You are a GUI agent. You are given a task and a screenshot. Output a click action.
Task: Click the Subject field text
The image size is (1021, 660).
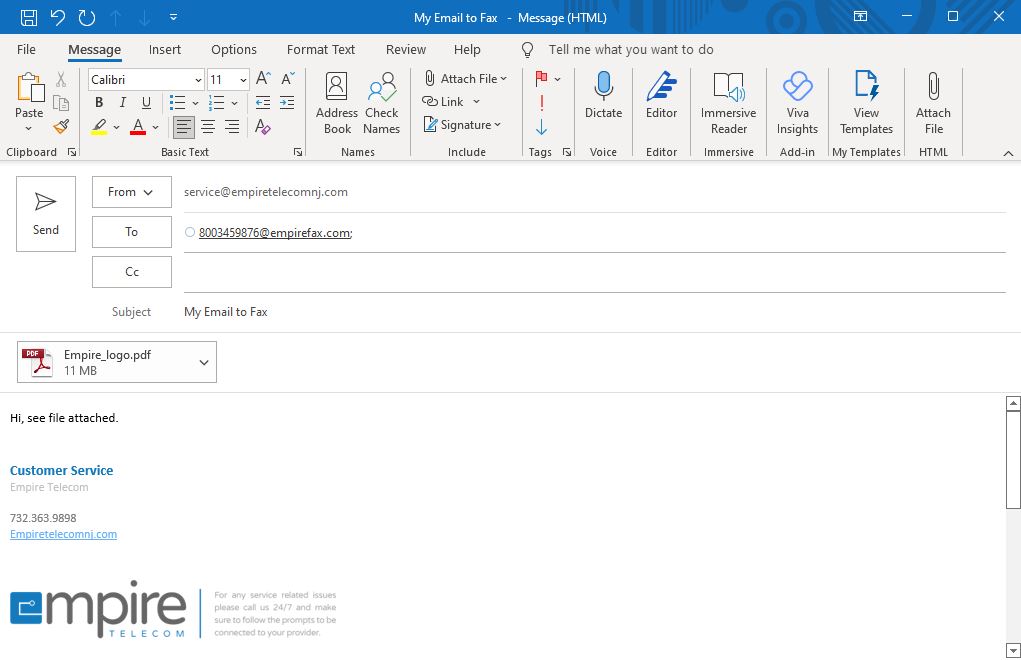click(225, 312)
